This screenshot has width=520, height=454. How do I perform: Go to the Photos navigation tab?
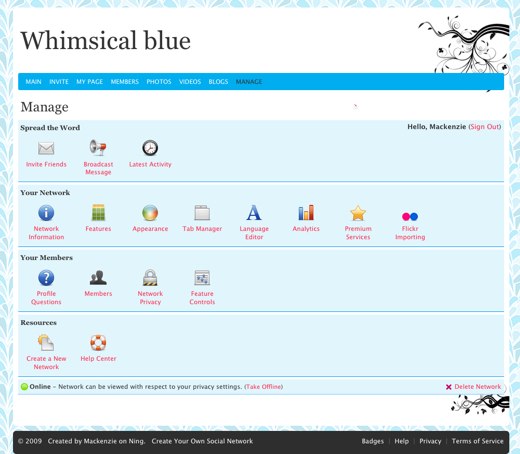159,82
